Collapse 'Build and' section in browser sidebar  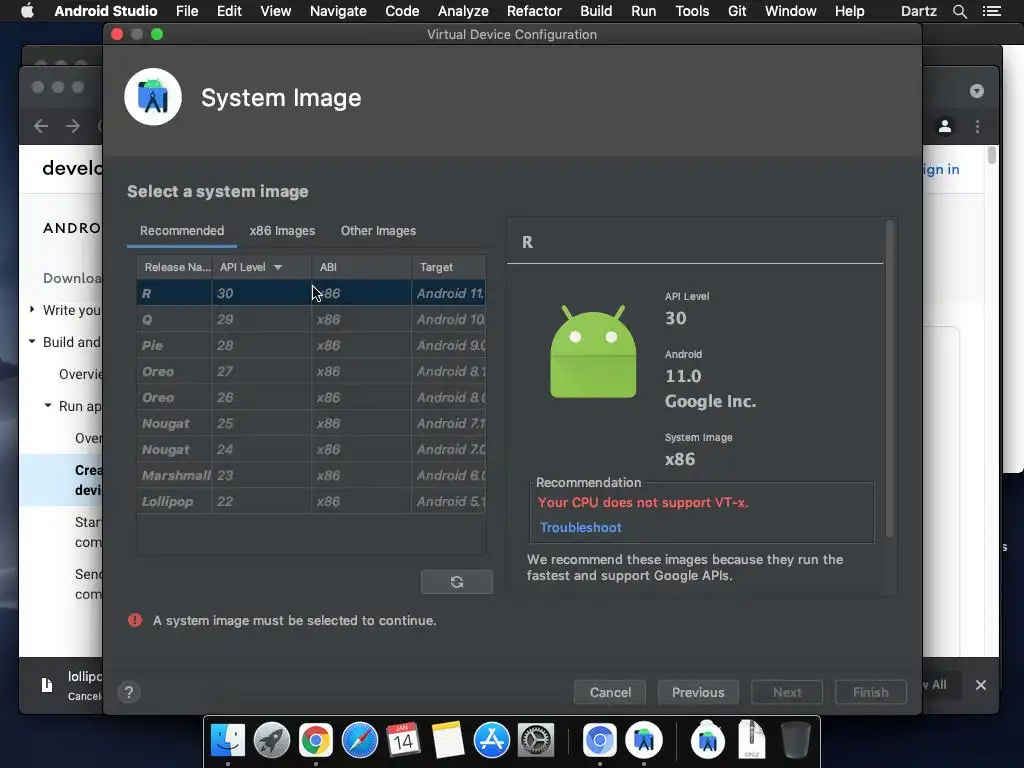[32, 342]
